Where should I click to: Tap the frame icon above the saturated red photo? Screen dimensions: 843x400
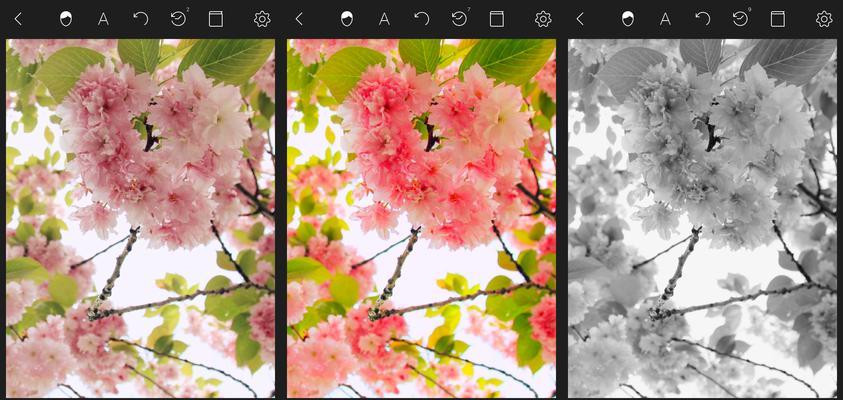[497, 19]
